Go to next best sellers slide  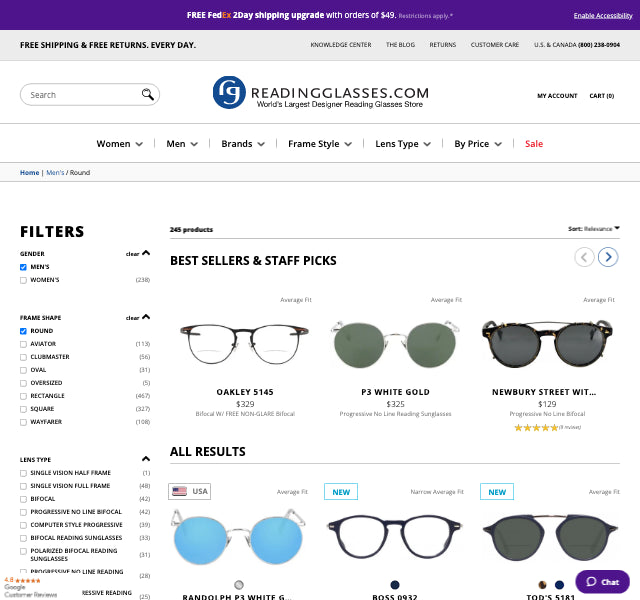pos(608,257)
